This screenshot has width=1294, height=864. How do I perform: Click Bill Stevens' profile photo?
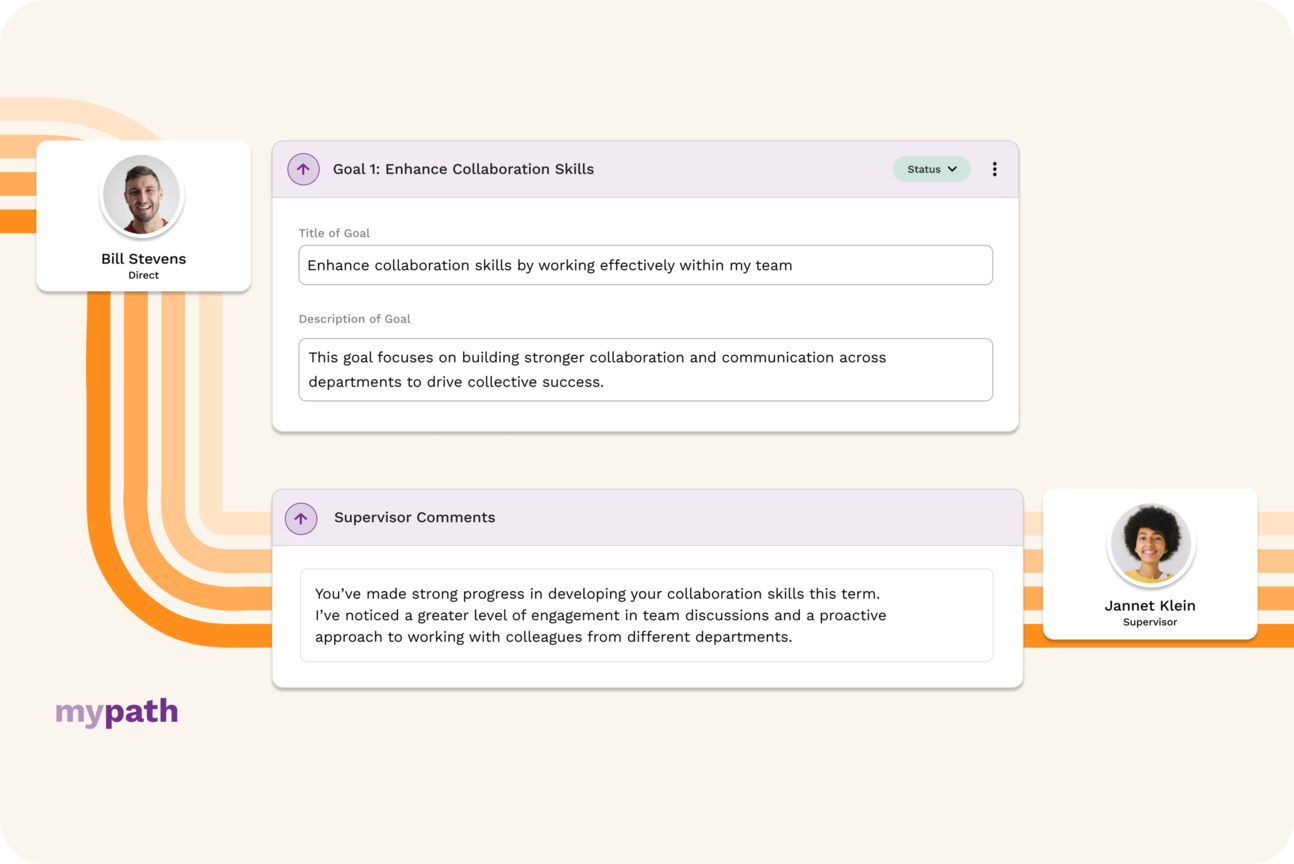pyautogui.click(x=142, y=195)
